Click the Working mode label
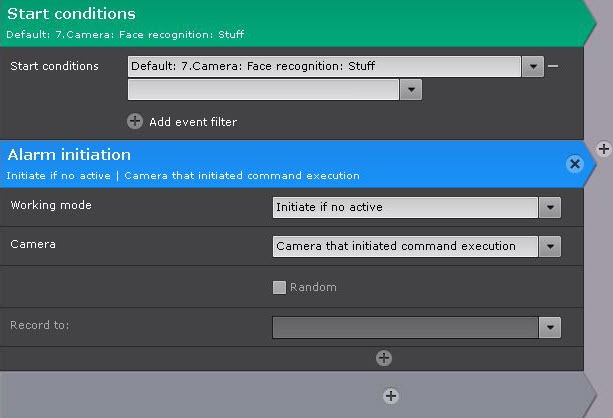The width and height of the screenshot is (613, 418). point(51,205)
